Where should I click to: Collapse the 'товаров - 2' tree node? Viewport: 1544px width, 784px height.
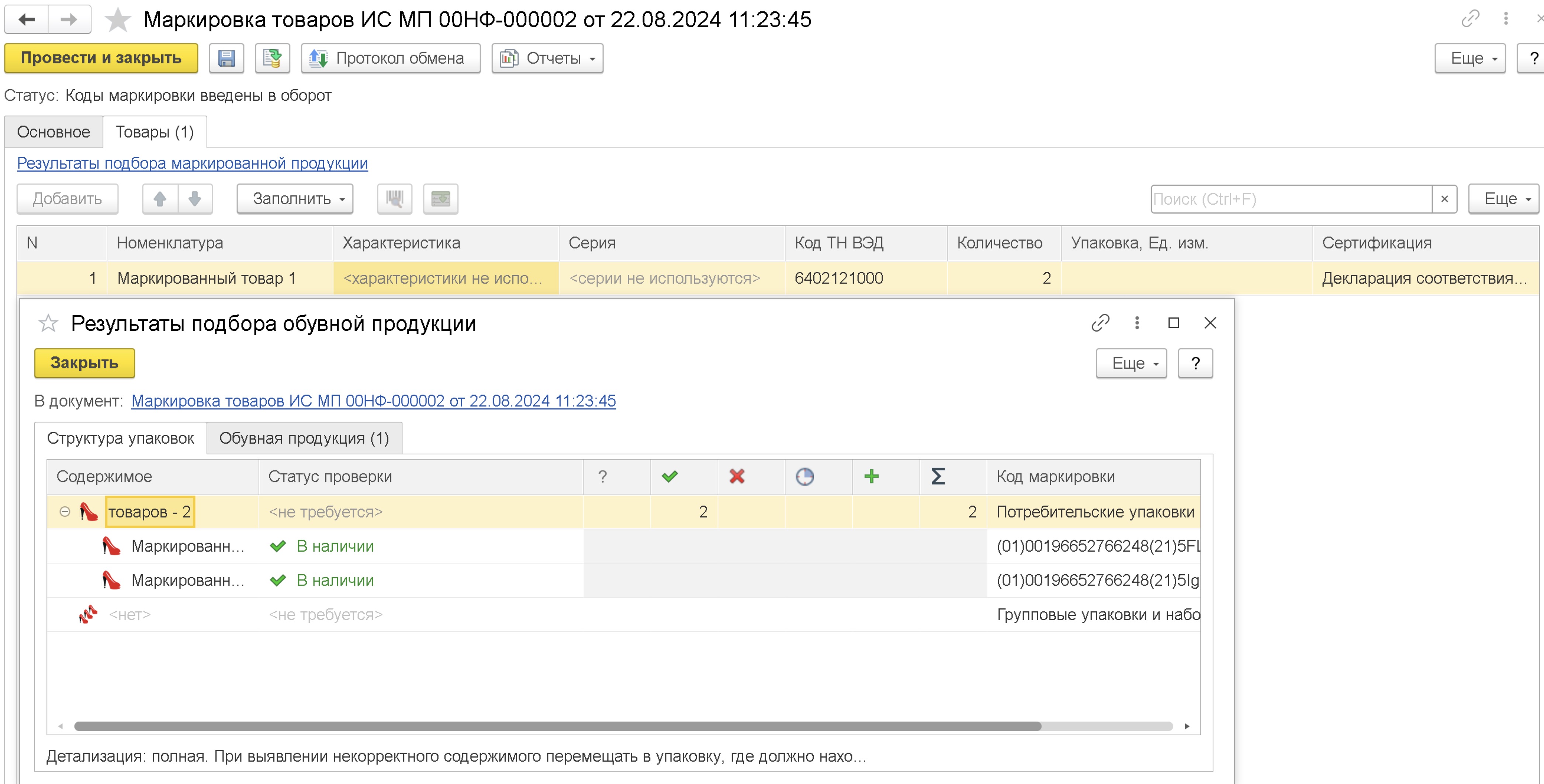click(65, 512)
